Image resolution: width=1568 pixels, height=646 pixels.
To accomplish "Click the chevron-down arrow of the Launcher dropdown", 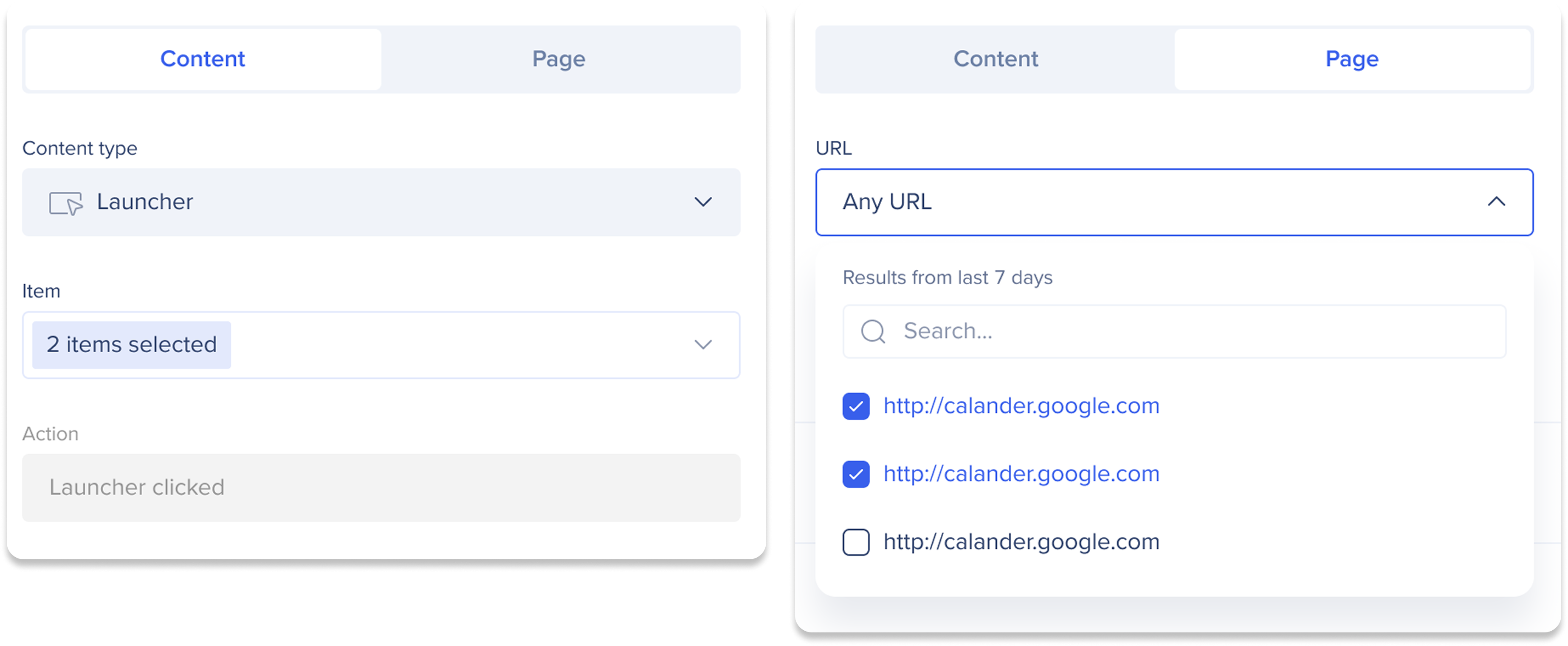I will pos(703,202).
